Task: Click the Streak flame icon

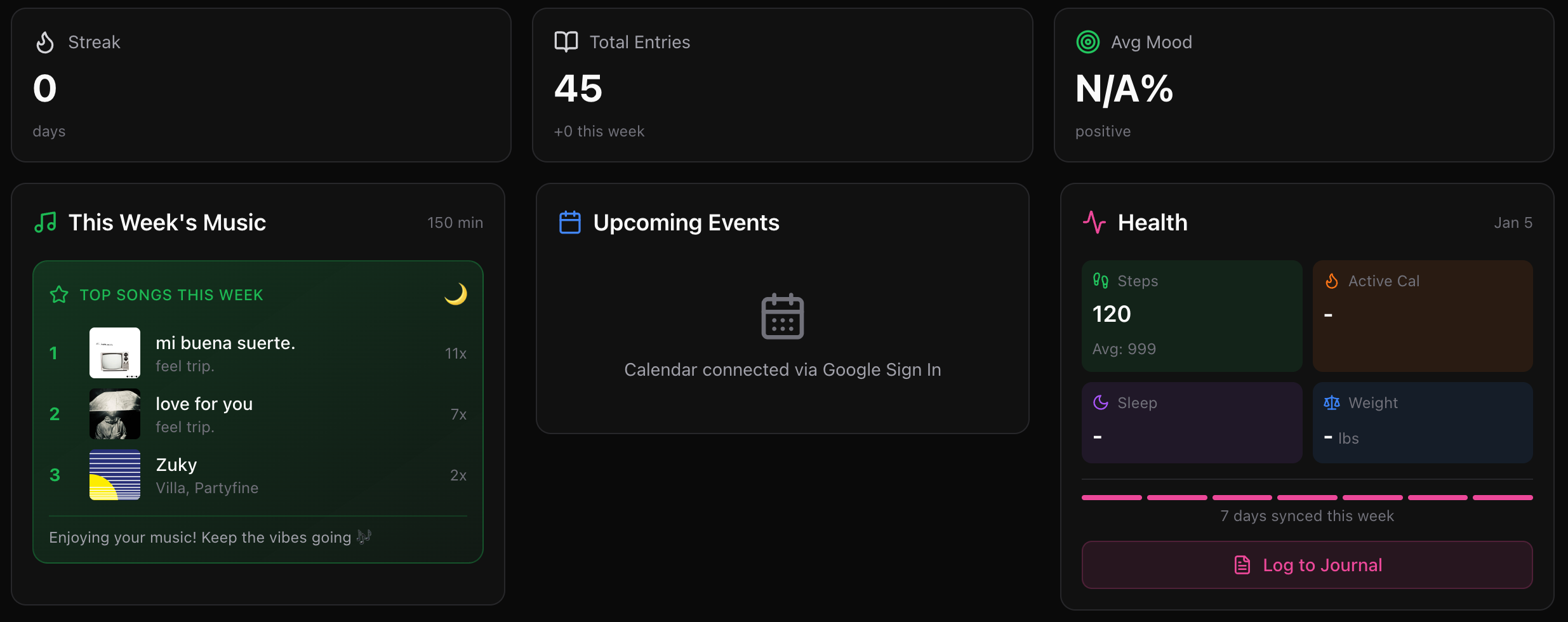Action: click(x=45, y=43)
